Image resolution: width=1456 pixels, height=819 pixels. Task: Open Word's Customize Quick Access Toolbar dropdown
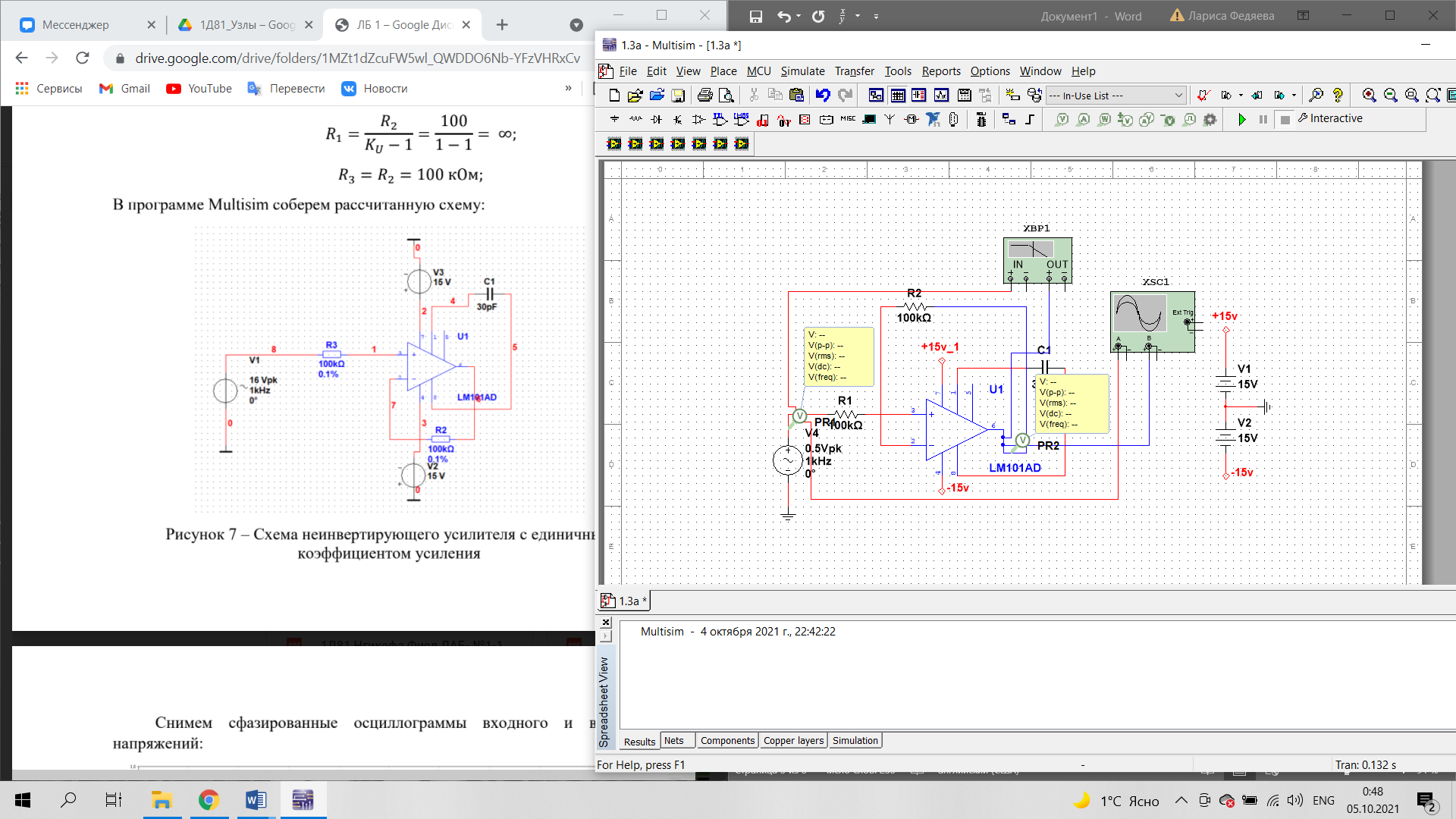(876, 16)
